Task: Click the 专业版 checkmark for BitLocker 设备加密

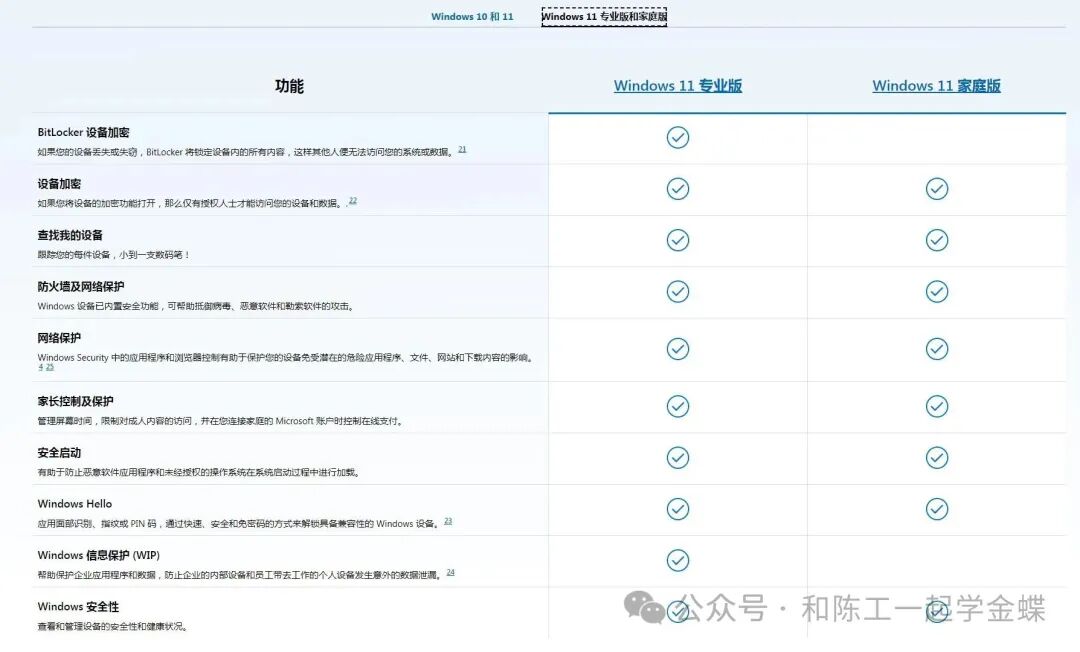Action: [x=678, y=137]
